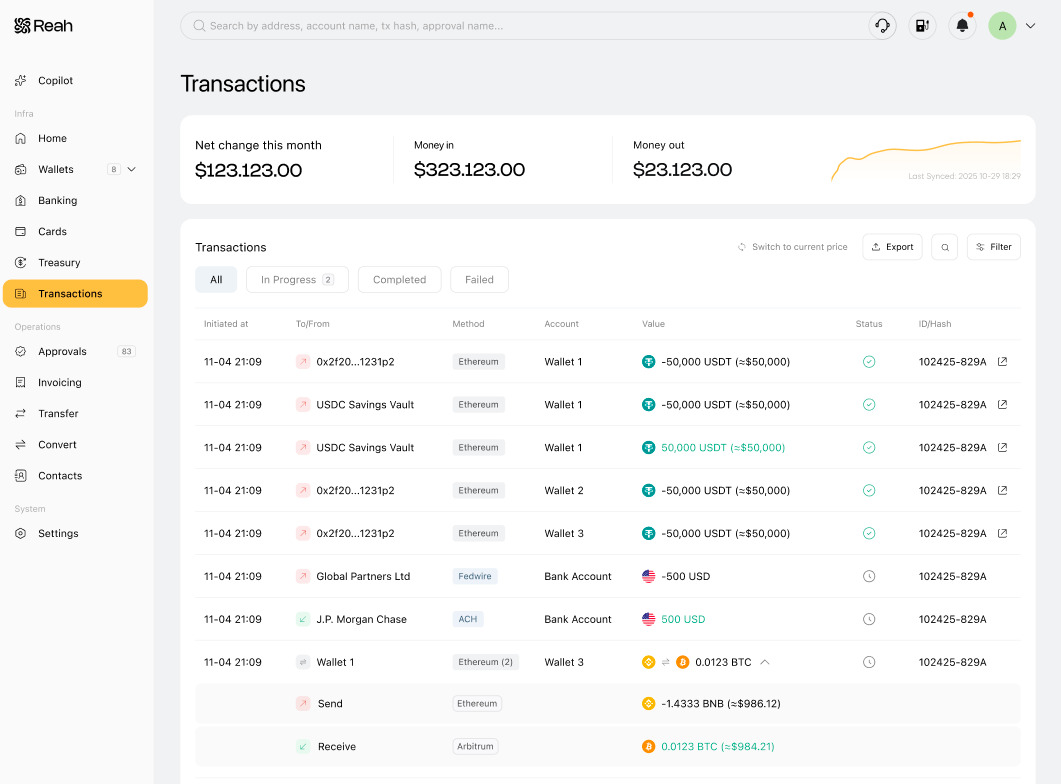The width and height of the screenshot is (1061, 784).
Task: Select the Completed tab
Action: click(x=399, y=279)
